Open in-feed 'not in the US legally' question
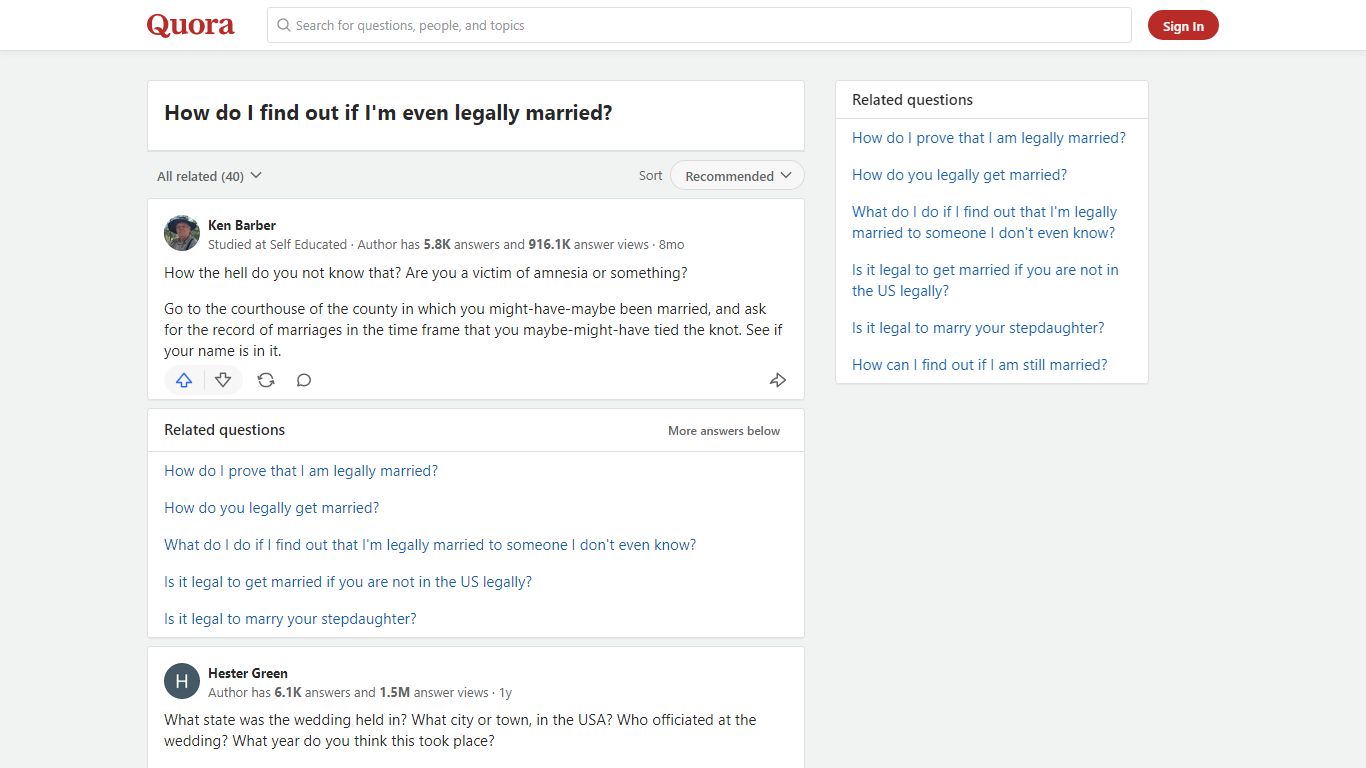The width and height of the screenshot is (1366, 768). (x=348, y=582)
